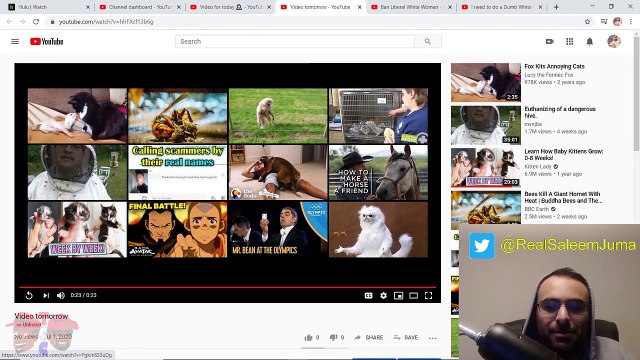The image size is (640, 360).
Task: Click the search magnifier button
Action: pos(427,41)
